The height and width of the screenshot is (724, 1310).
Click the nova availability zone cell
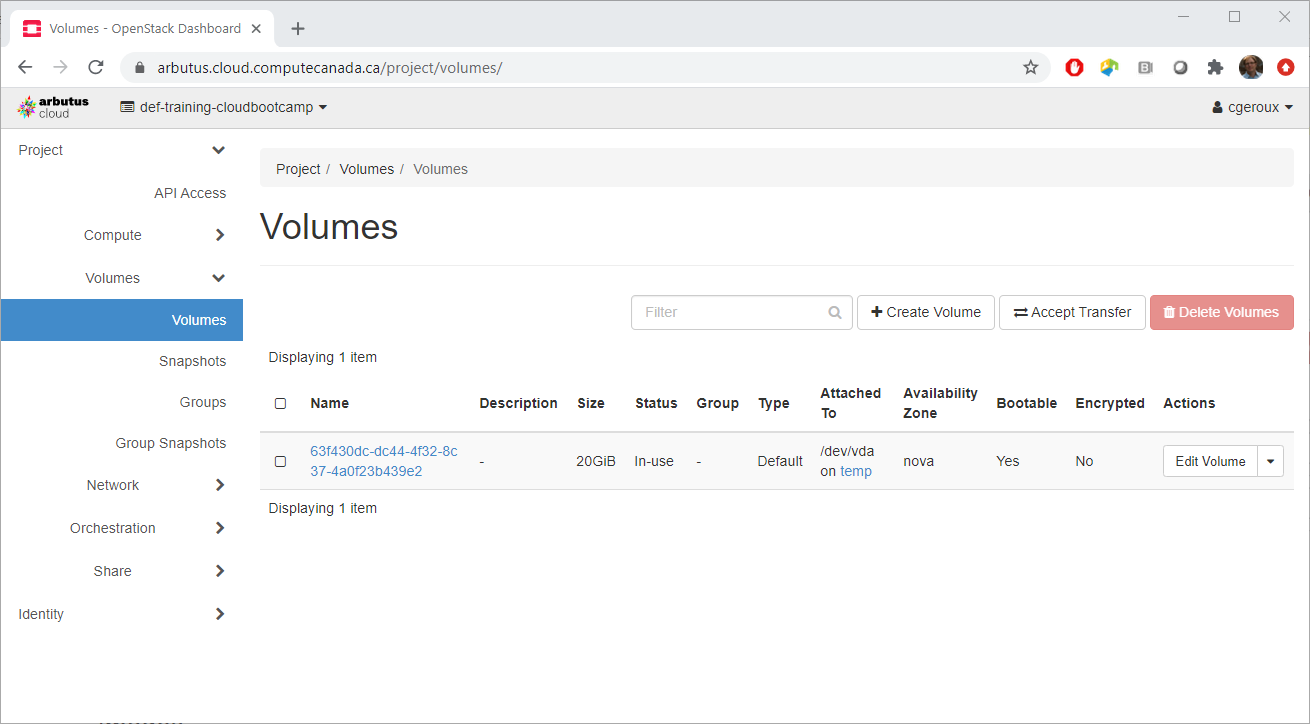(x=919, y=461)
